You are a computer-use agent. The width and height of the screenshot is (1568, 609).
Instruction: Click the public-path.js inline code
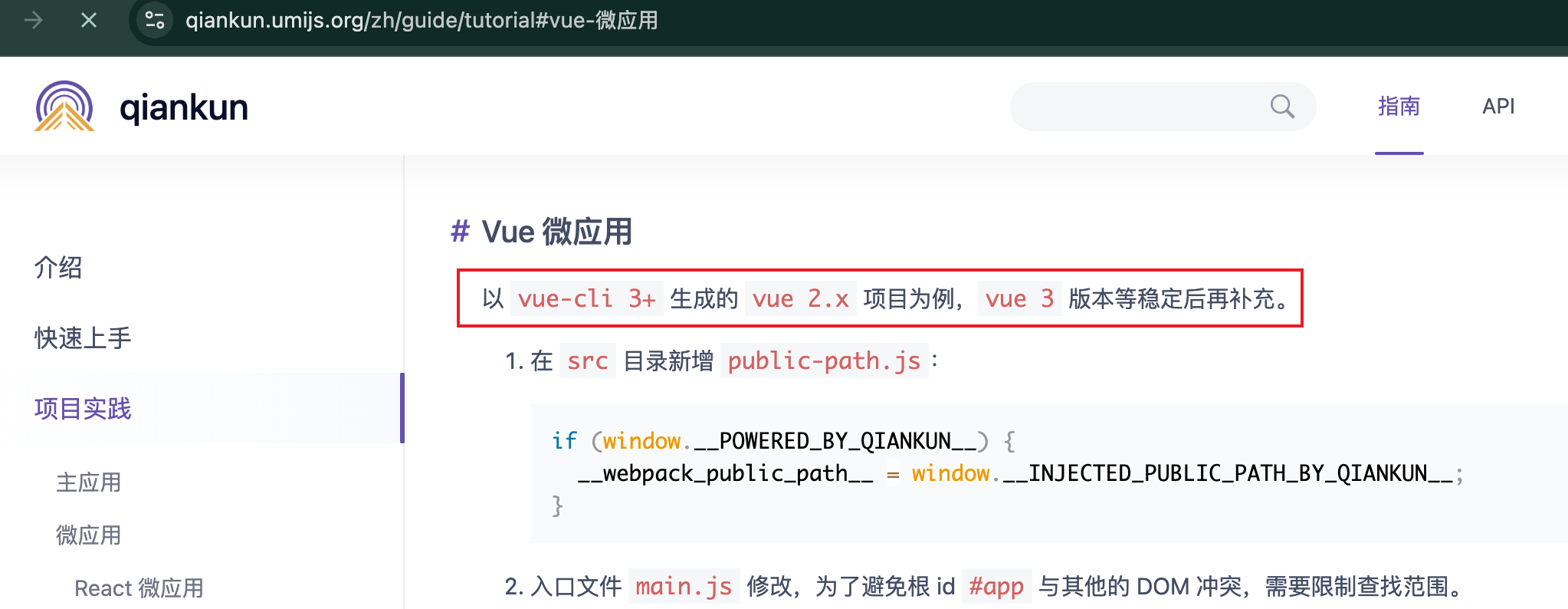click(824, 360)
